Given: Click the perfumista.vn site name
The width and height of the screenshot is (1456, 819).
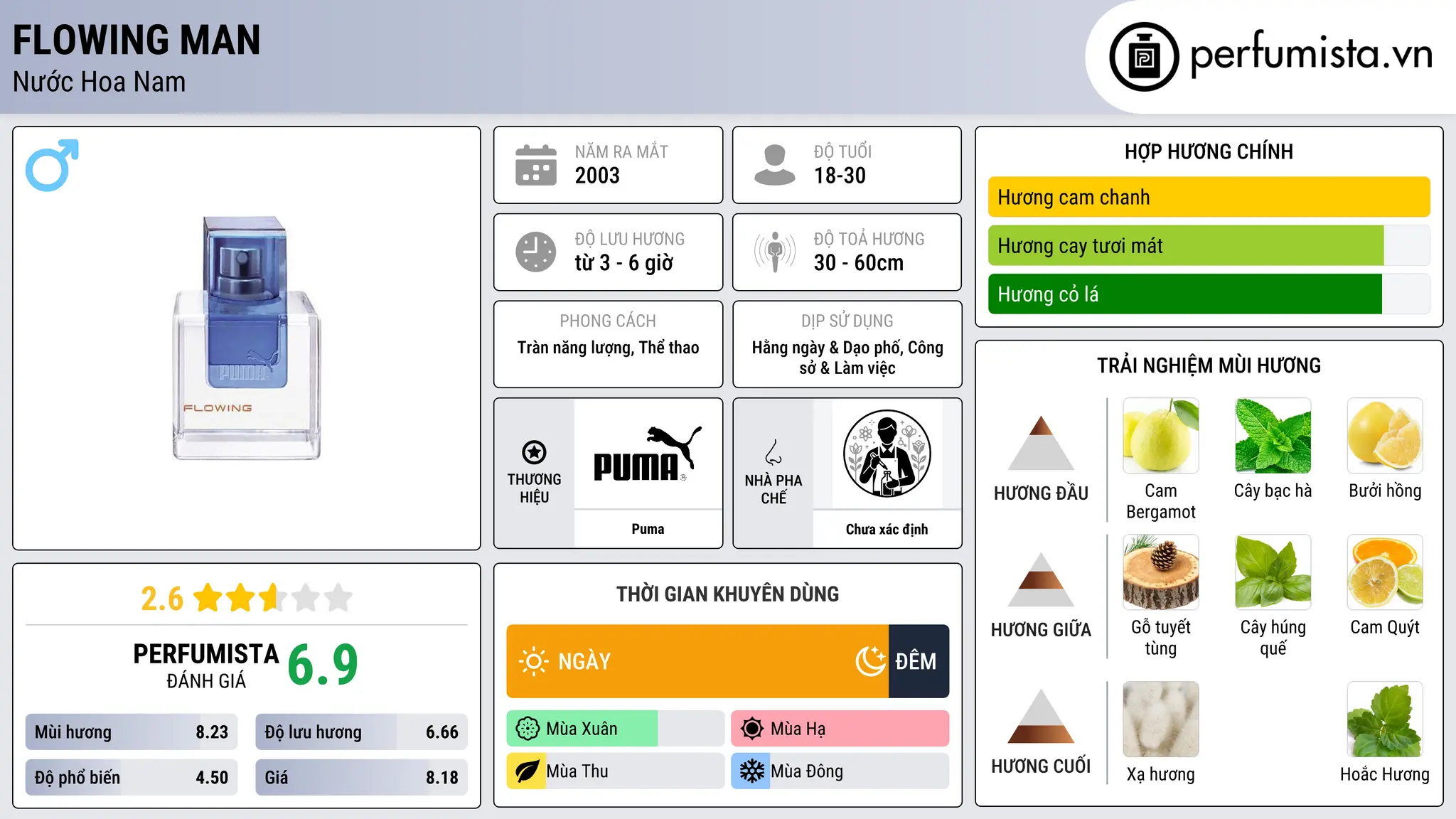Looking at the screenshot, I should click(x=1312, y=54).
